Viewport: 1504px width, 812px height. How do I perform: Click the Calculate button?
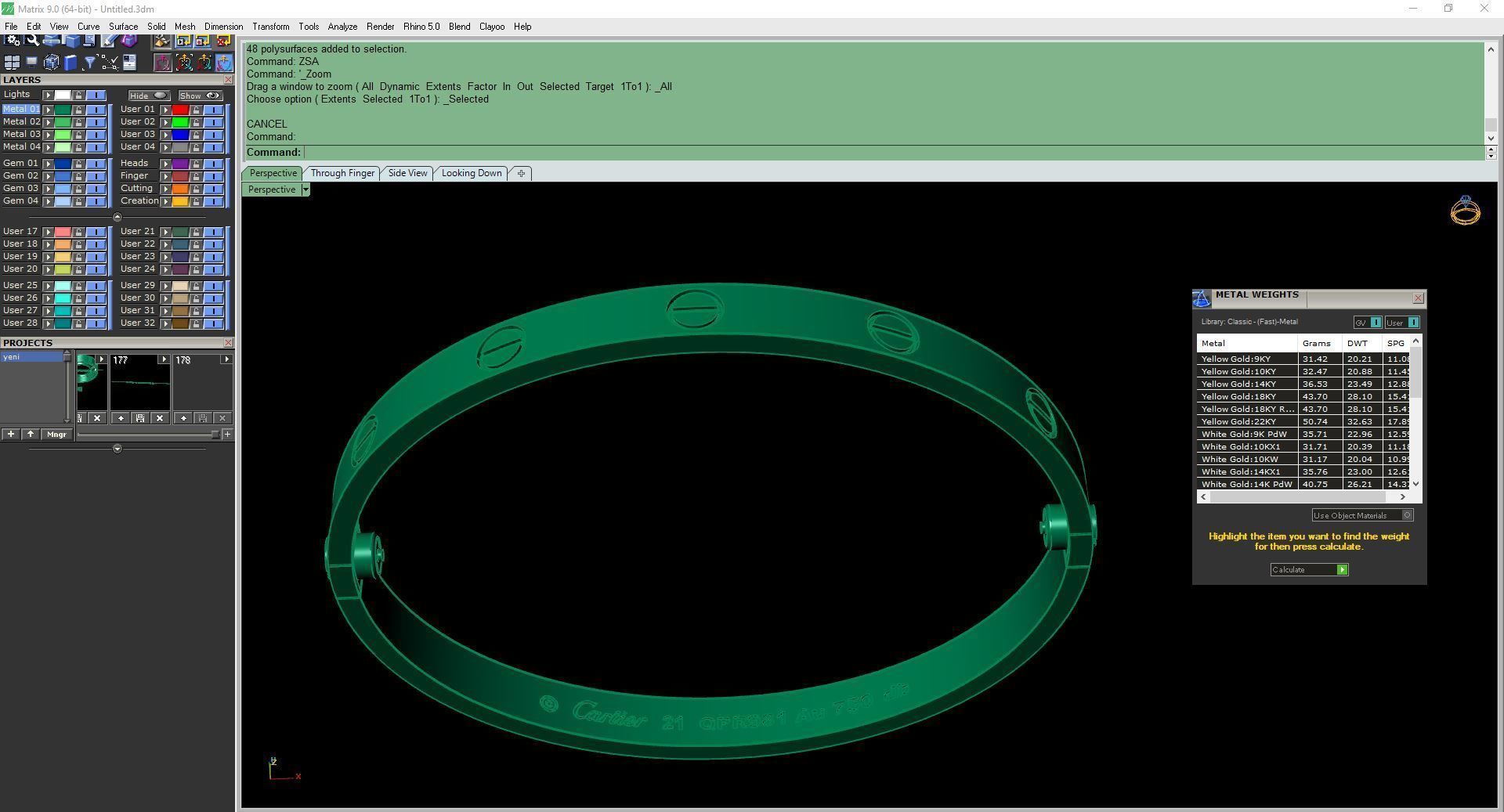[x=1309, y=569]
